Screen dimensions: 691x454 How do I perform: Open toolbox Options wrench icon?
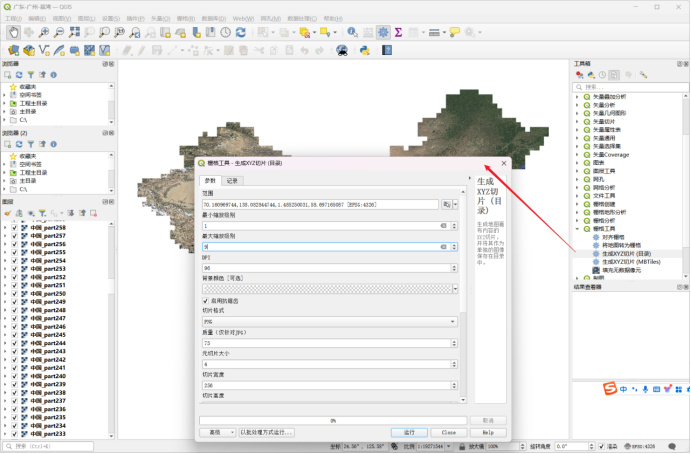pyautogui.click(x=643, y=75)
